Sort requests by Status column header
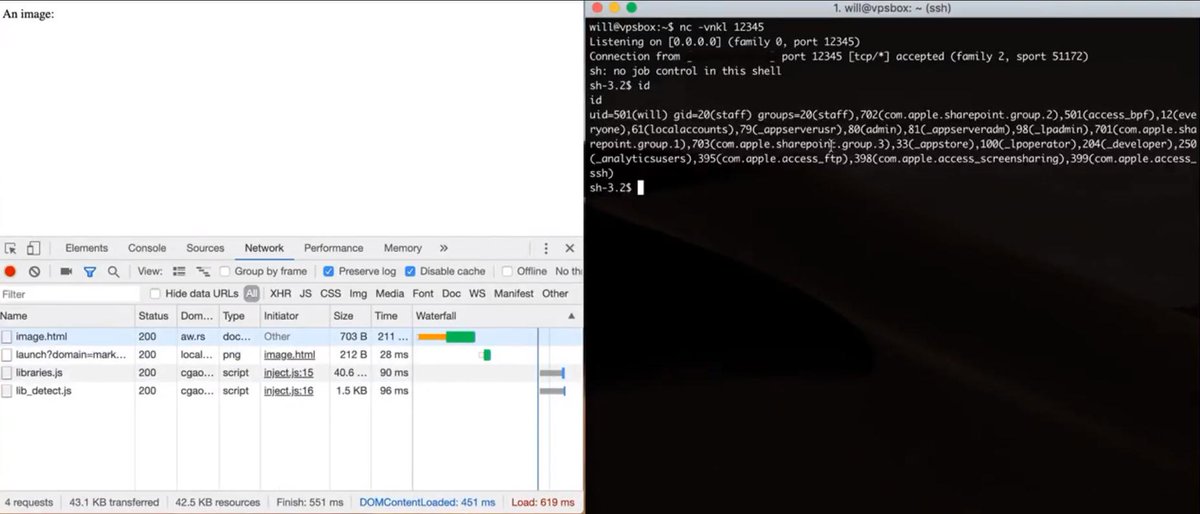This screenshot has height=514, width=1200. click(154, 316)
